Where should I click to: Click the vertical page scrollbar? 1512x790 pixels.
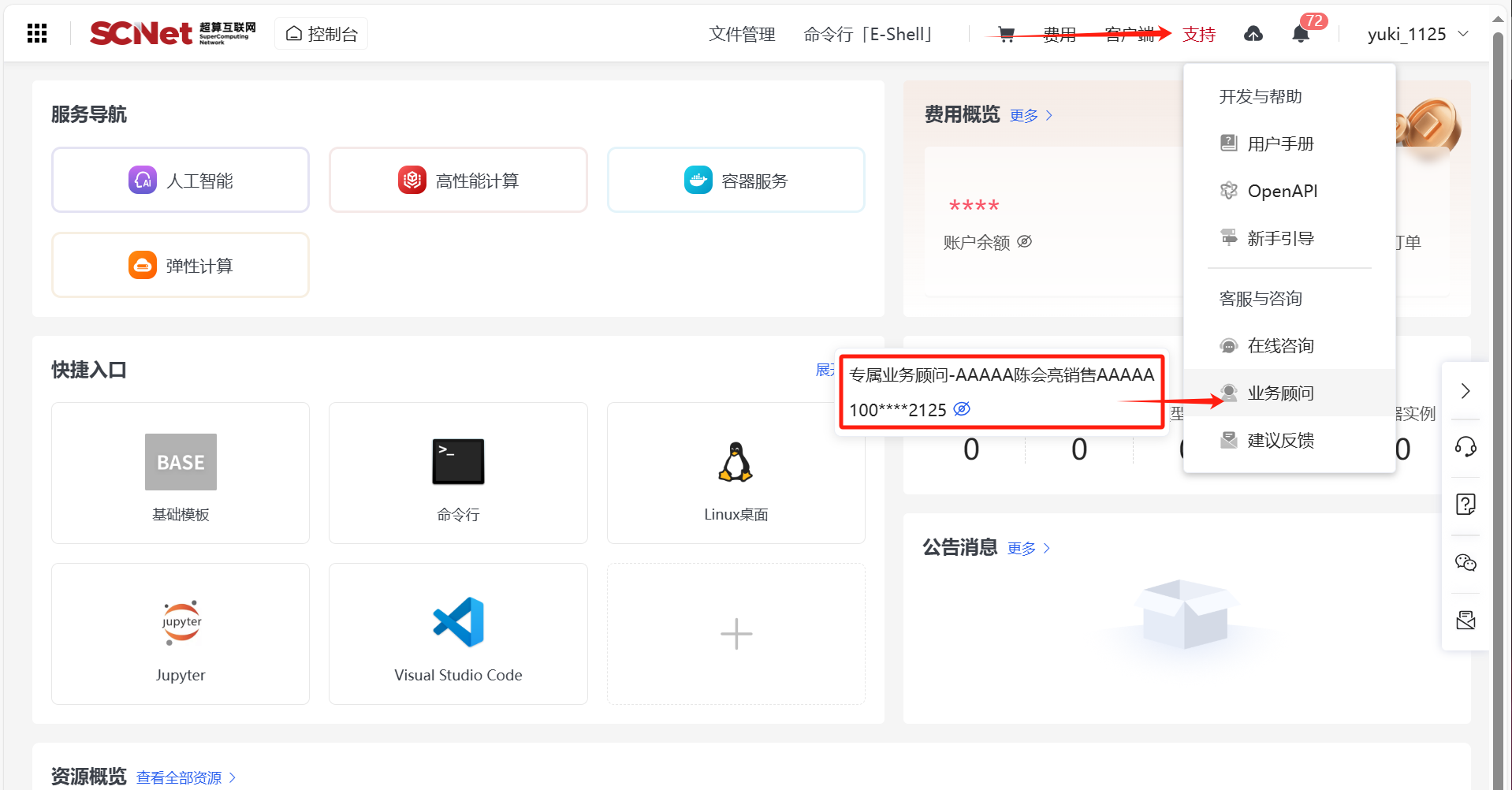click(1498, 394)
